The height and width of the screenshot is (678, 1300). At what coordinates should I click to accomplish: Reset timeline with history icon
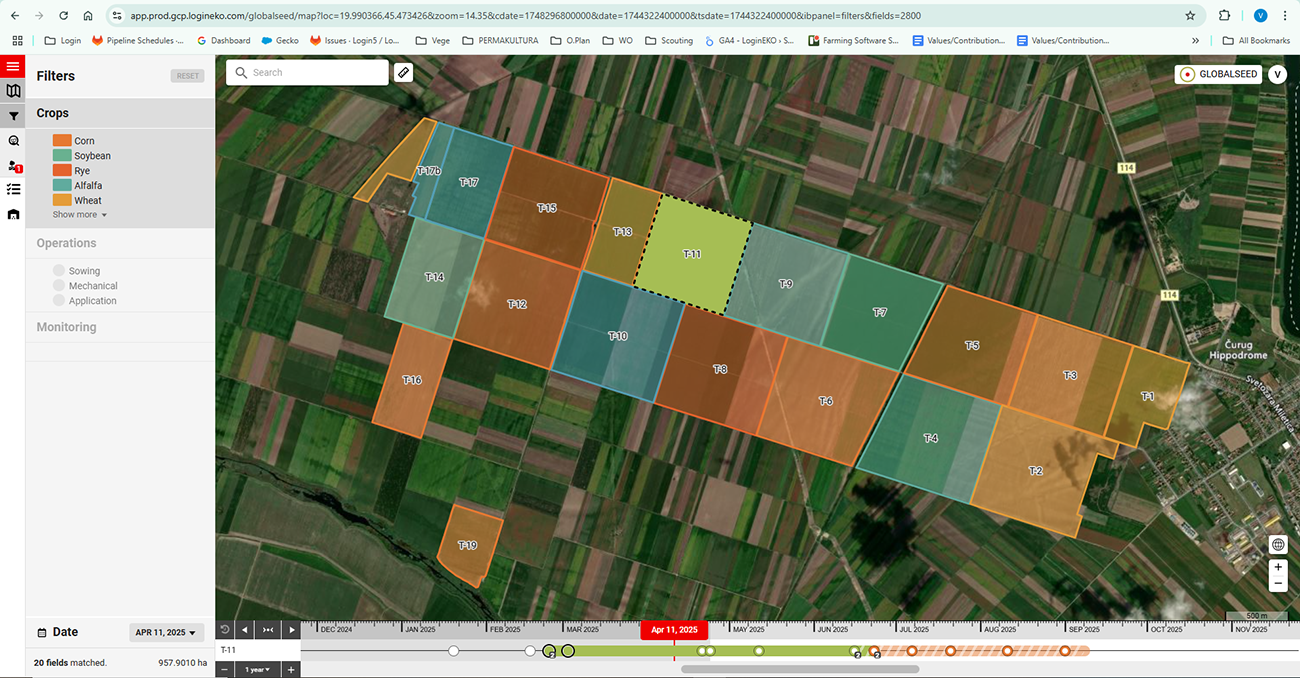click(225, 630)
